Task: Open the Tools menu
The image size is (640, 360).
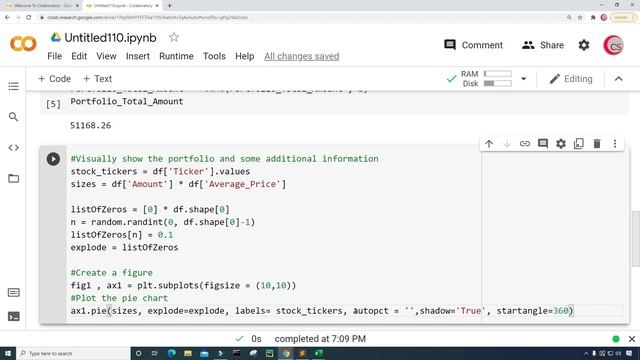Action: (x=214, y=56)
